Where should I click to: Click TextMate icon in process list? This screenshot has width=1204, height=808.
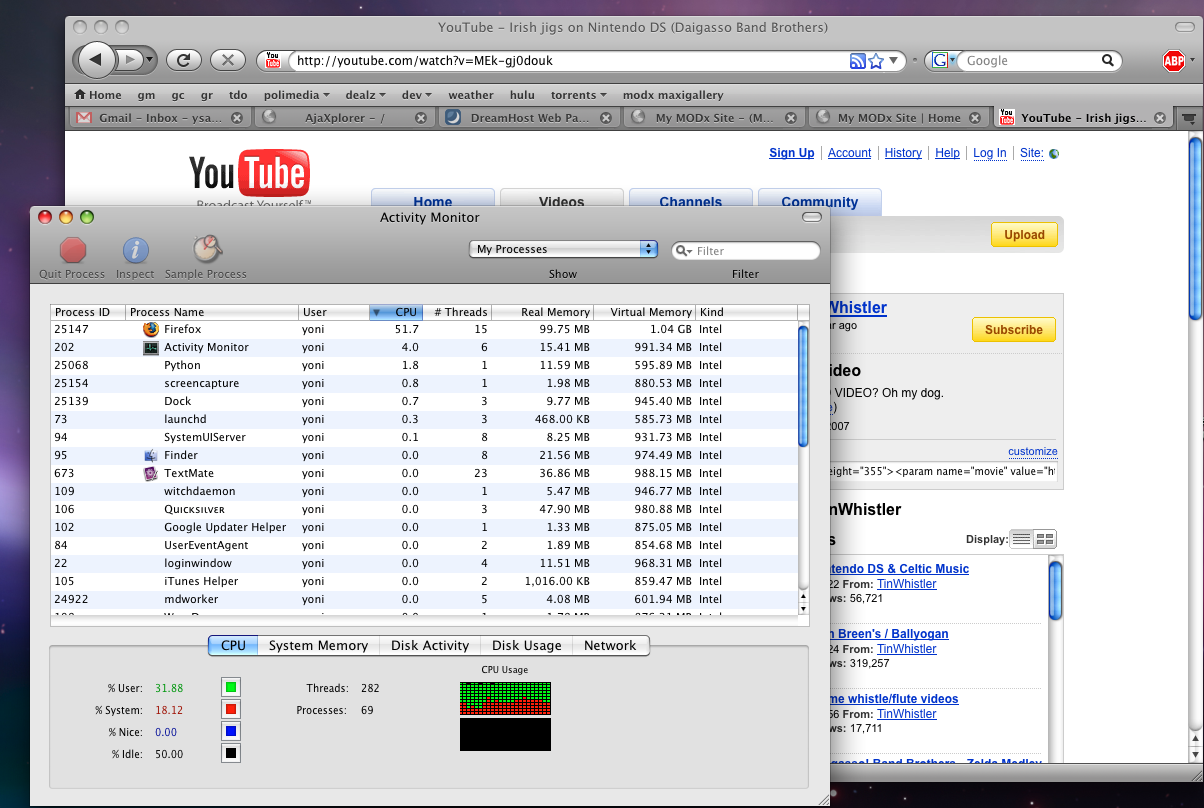[151, 473]
